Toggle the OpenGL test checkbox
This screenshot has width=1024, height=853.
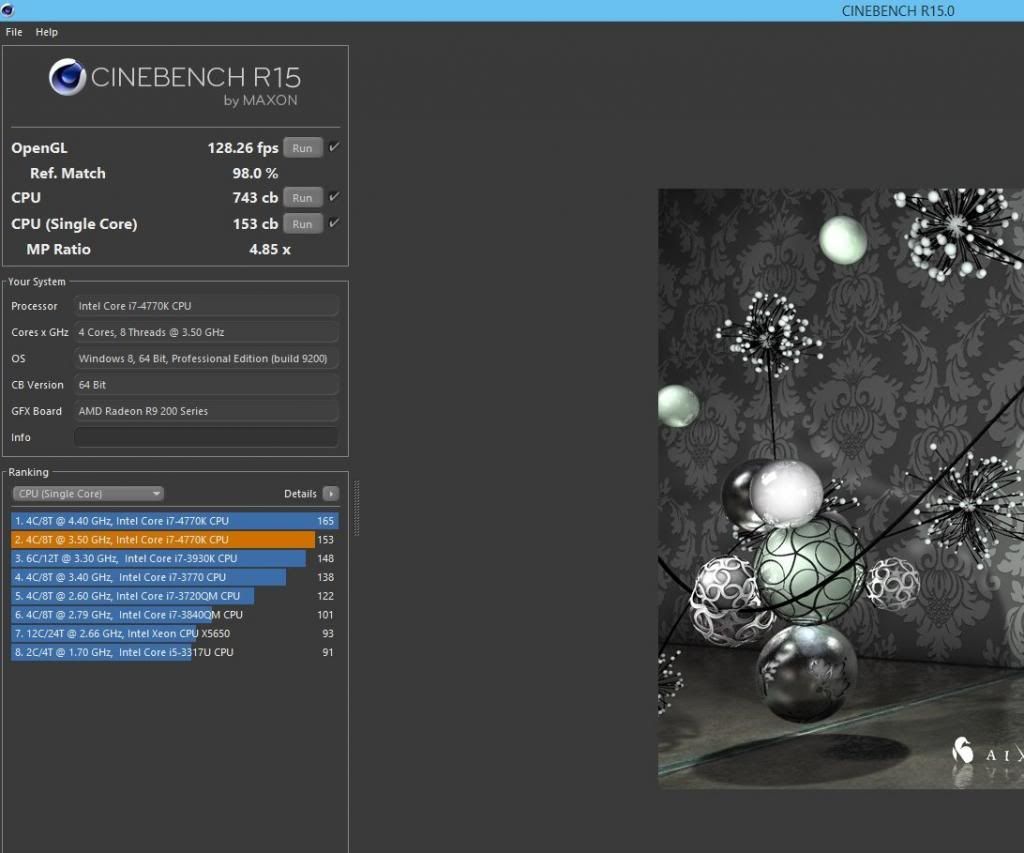coord(334,147)
